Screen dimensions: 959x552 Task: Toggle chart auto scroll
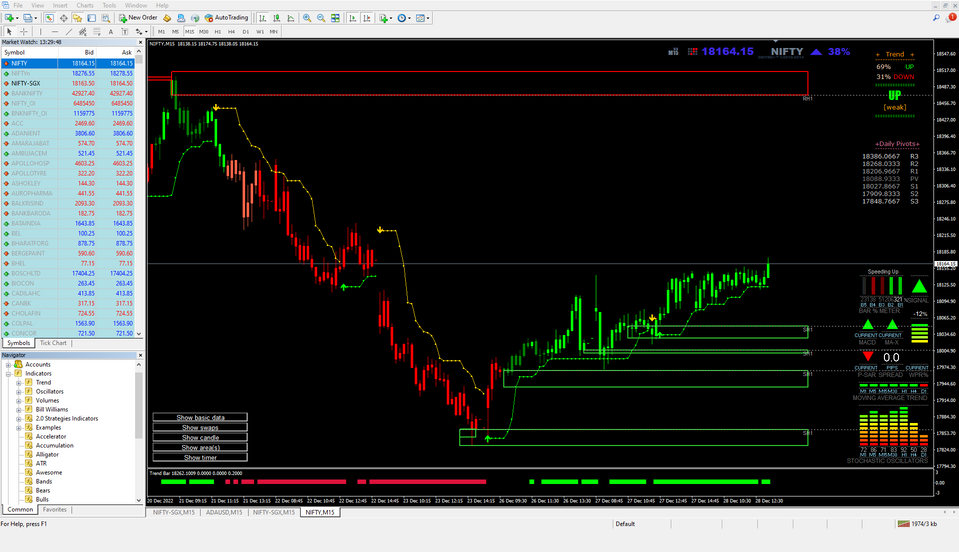click(353, 18)
